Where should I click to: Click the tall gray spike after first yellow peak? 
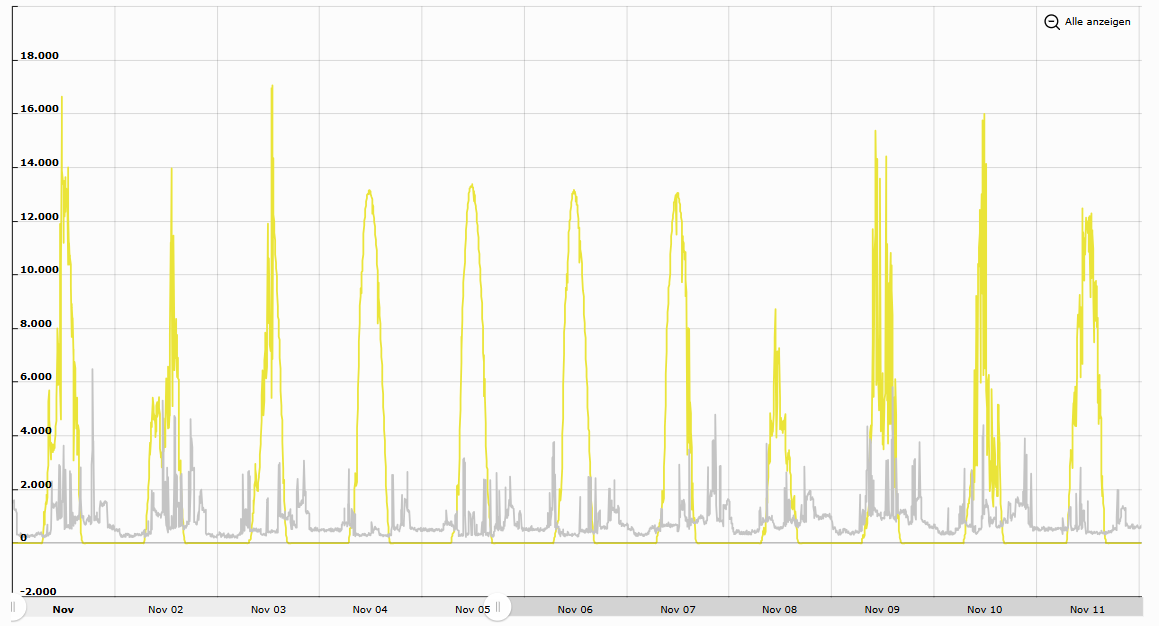coord(92,371)
